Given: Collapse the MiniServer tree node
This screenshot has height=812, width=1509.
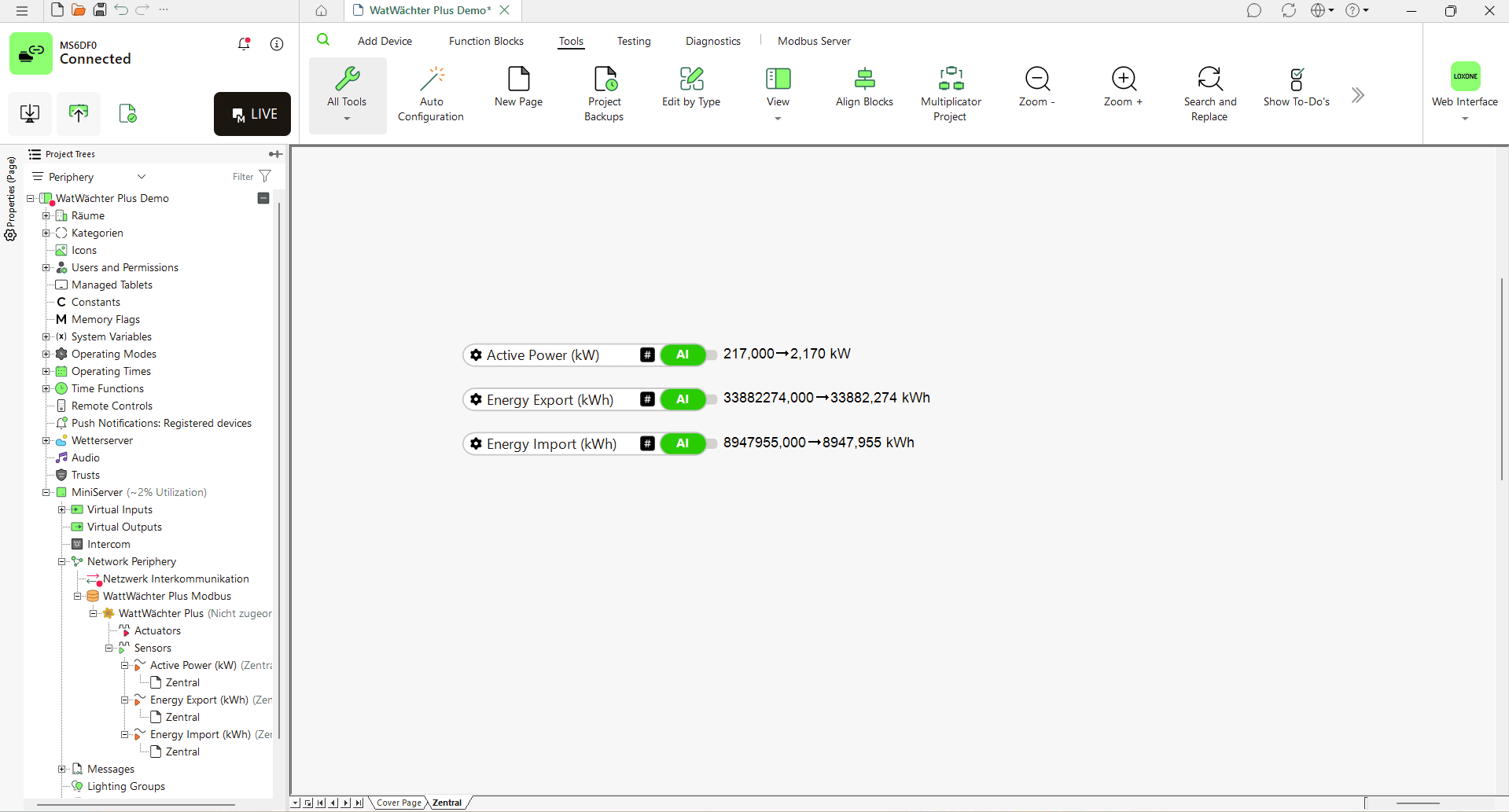Looking at the screenshot, I should pos(46,492).
